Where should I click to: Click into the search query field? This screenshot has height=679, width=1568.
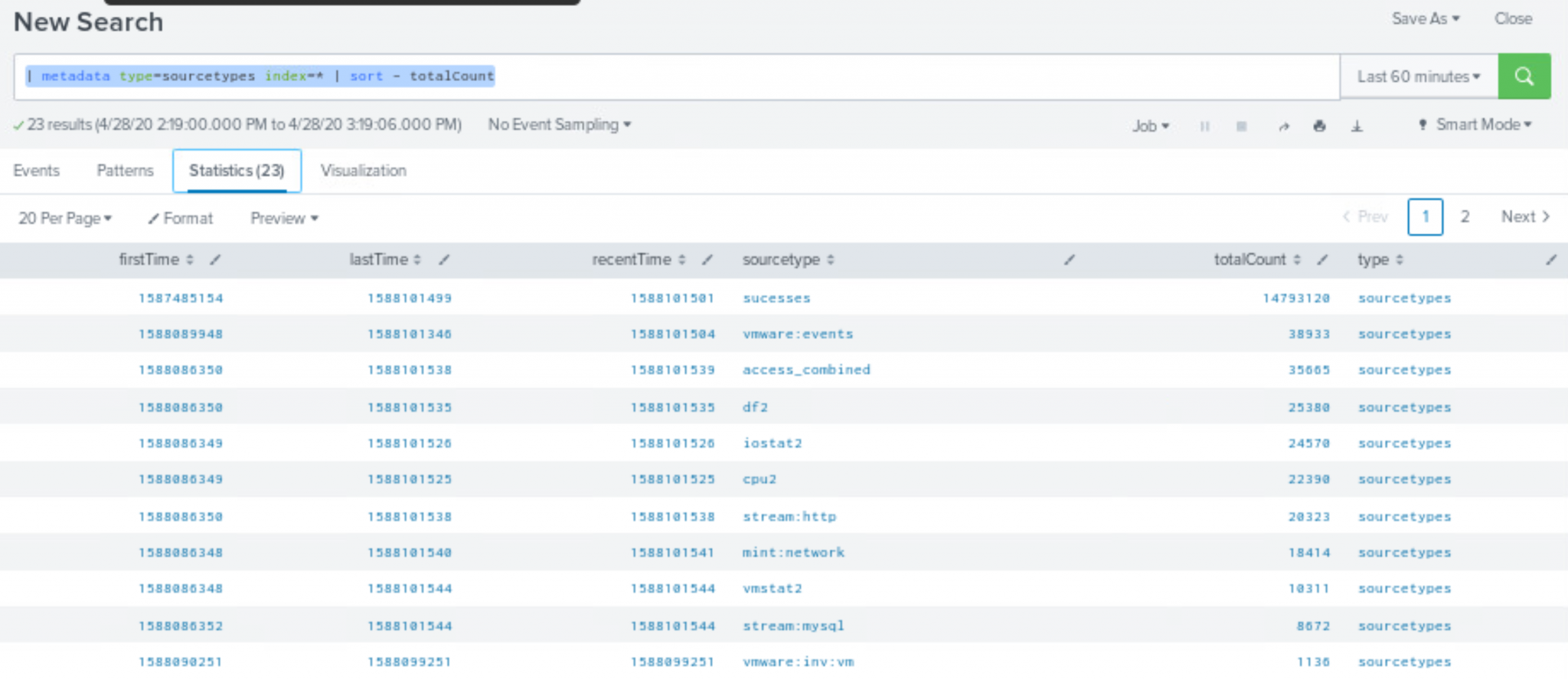point(677,77)
